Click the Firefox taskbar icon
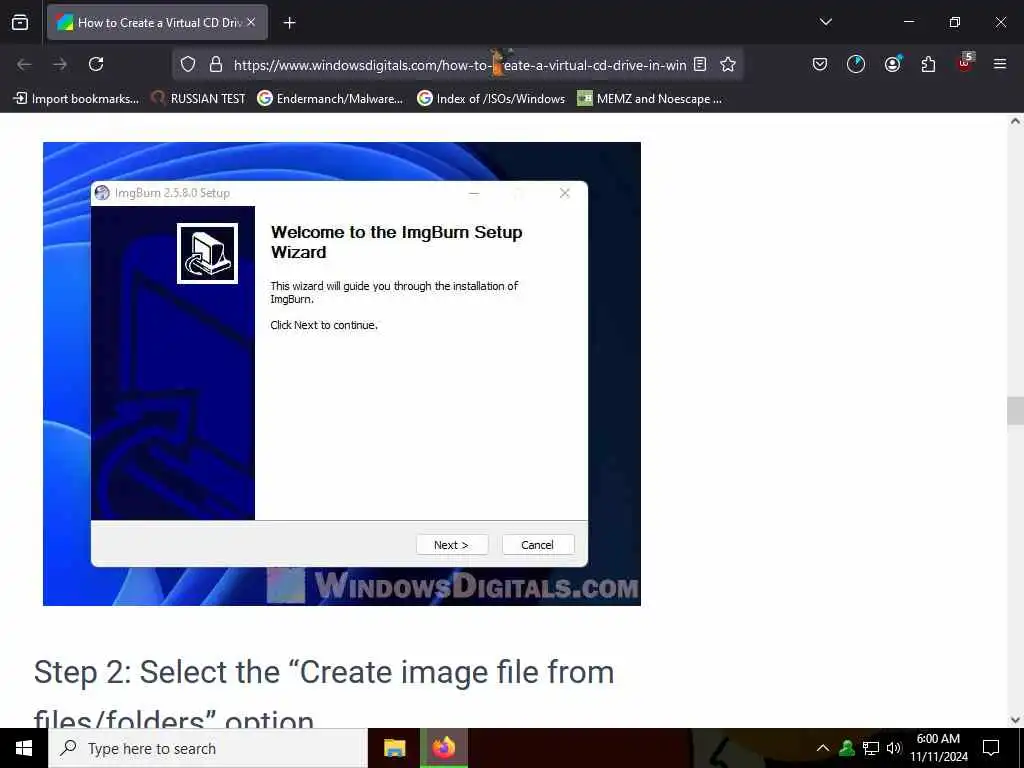 pyautogui.click(x=443, y=748)
